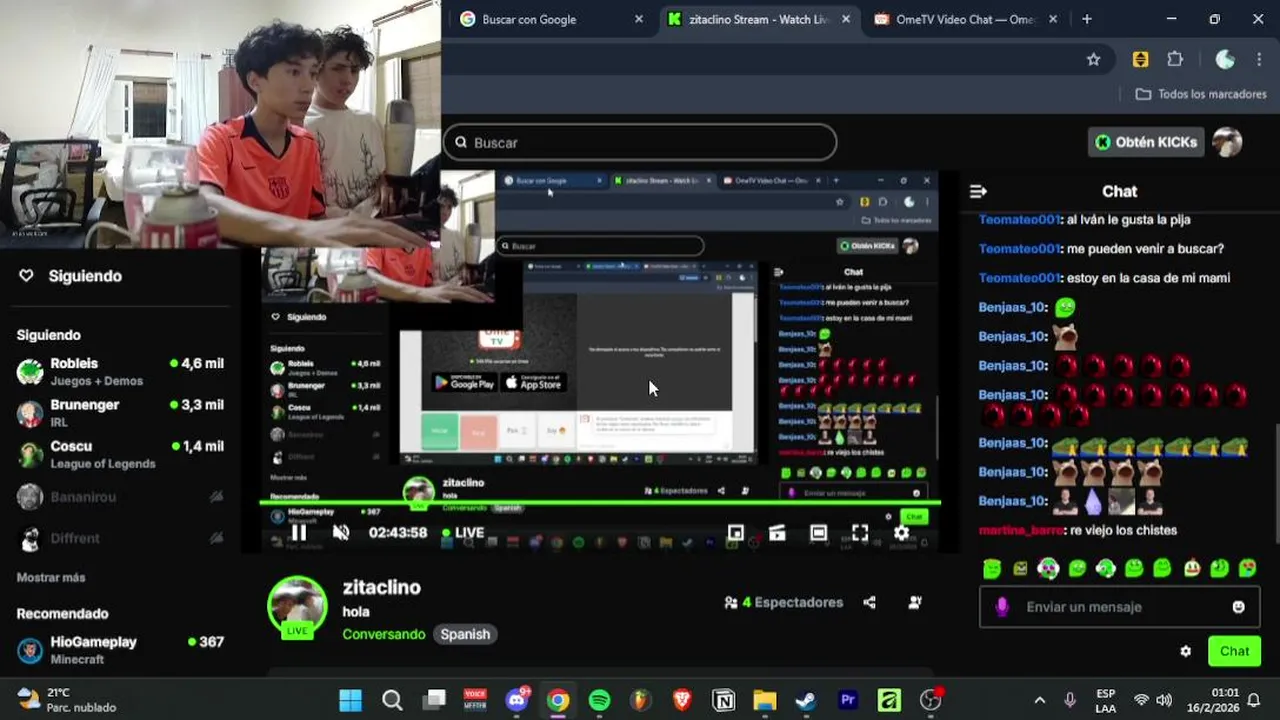Open Premiere Pro from the taskbar
Screen dimensions: 1280x720
coord(848,700)
